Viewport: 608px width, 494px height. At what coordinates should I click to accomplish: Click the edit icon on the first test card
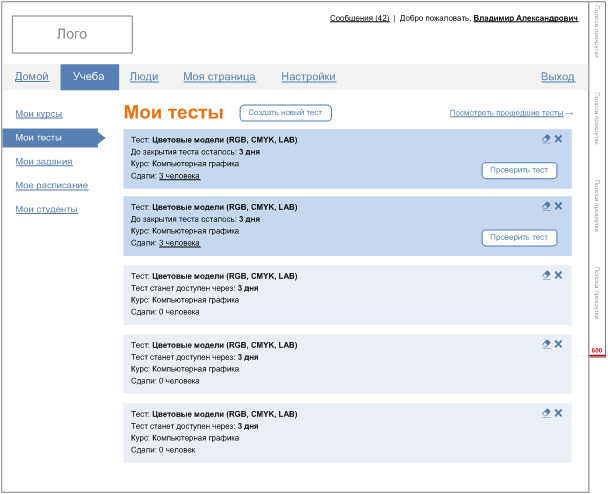pos(546,139)
